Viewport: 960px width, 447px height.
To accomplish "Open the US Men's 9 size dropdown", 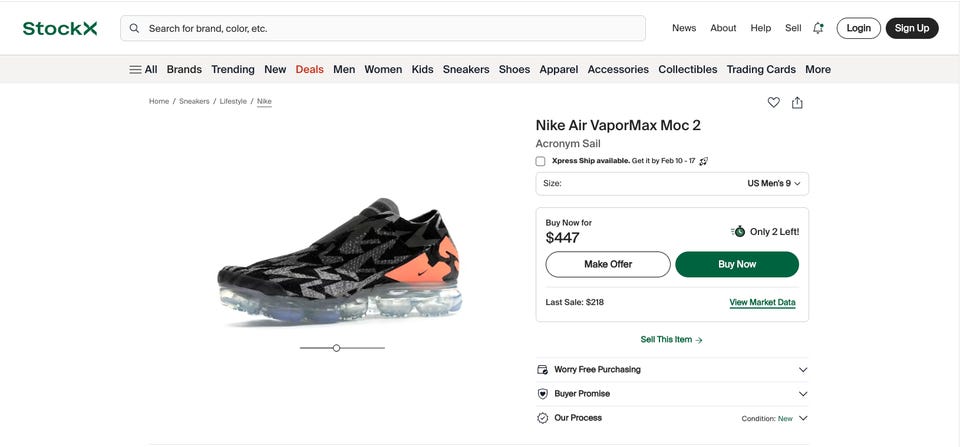I will (773, 184).
